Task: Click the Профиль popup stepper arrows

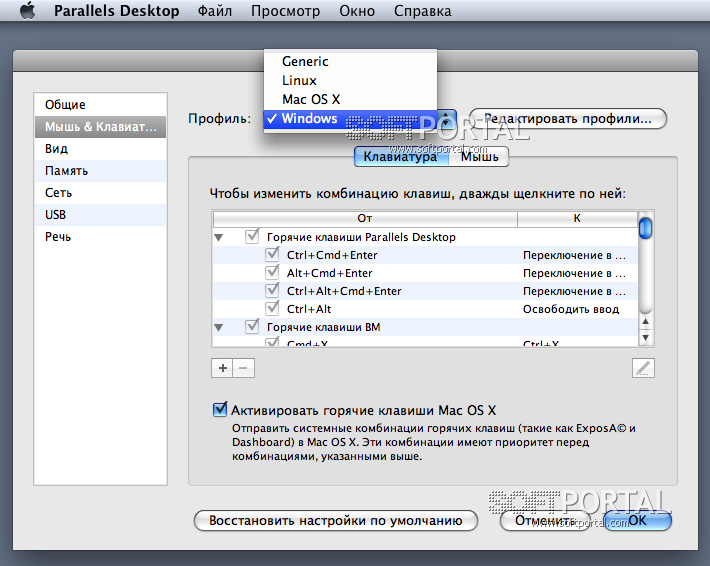Action: coord(446,119)
